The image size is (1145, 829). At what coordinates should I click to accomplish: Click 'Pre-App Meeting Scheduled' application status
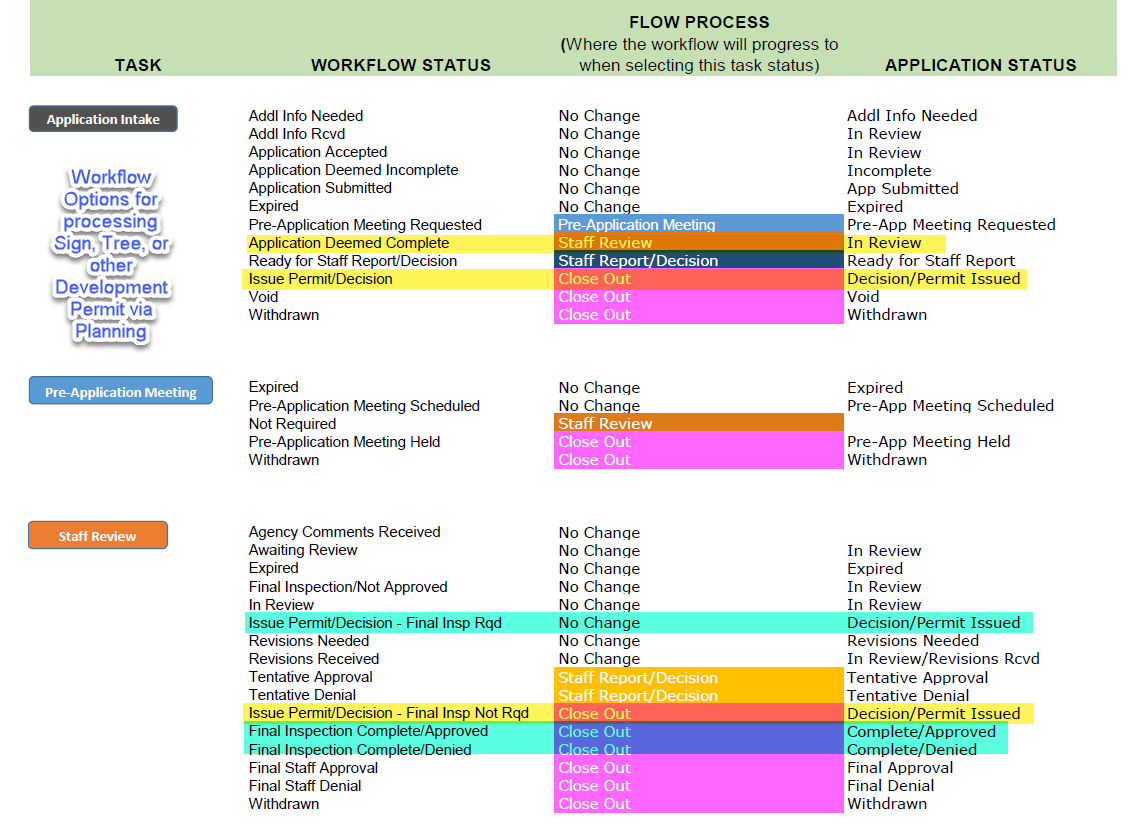pos(950,406)
